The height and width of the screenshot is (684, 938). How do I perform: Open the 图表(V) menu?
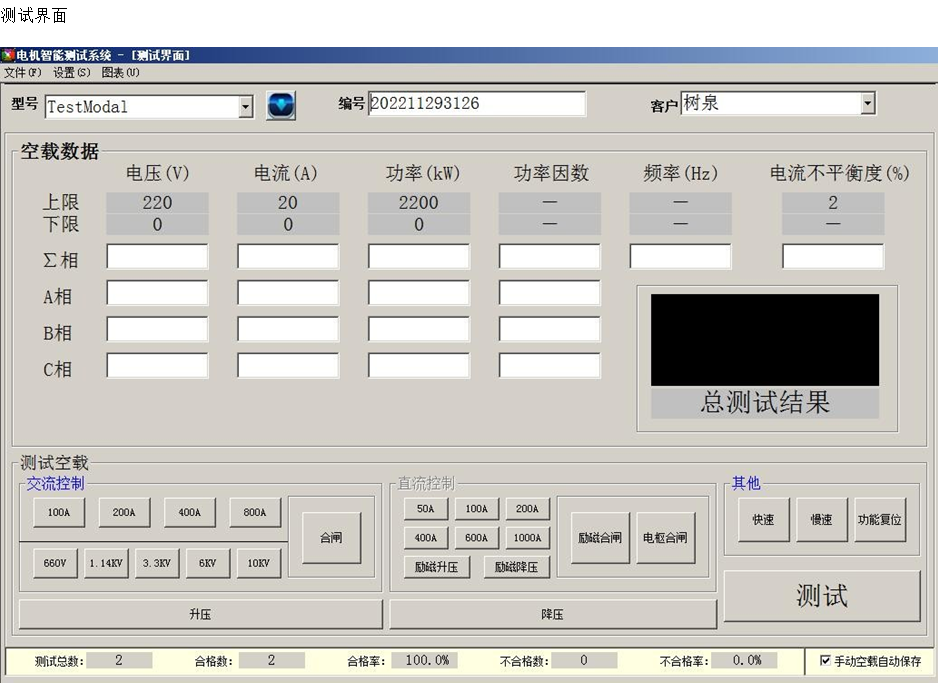click(x=120, y=73)
